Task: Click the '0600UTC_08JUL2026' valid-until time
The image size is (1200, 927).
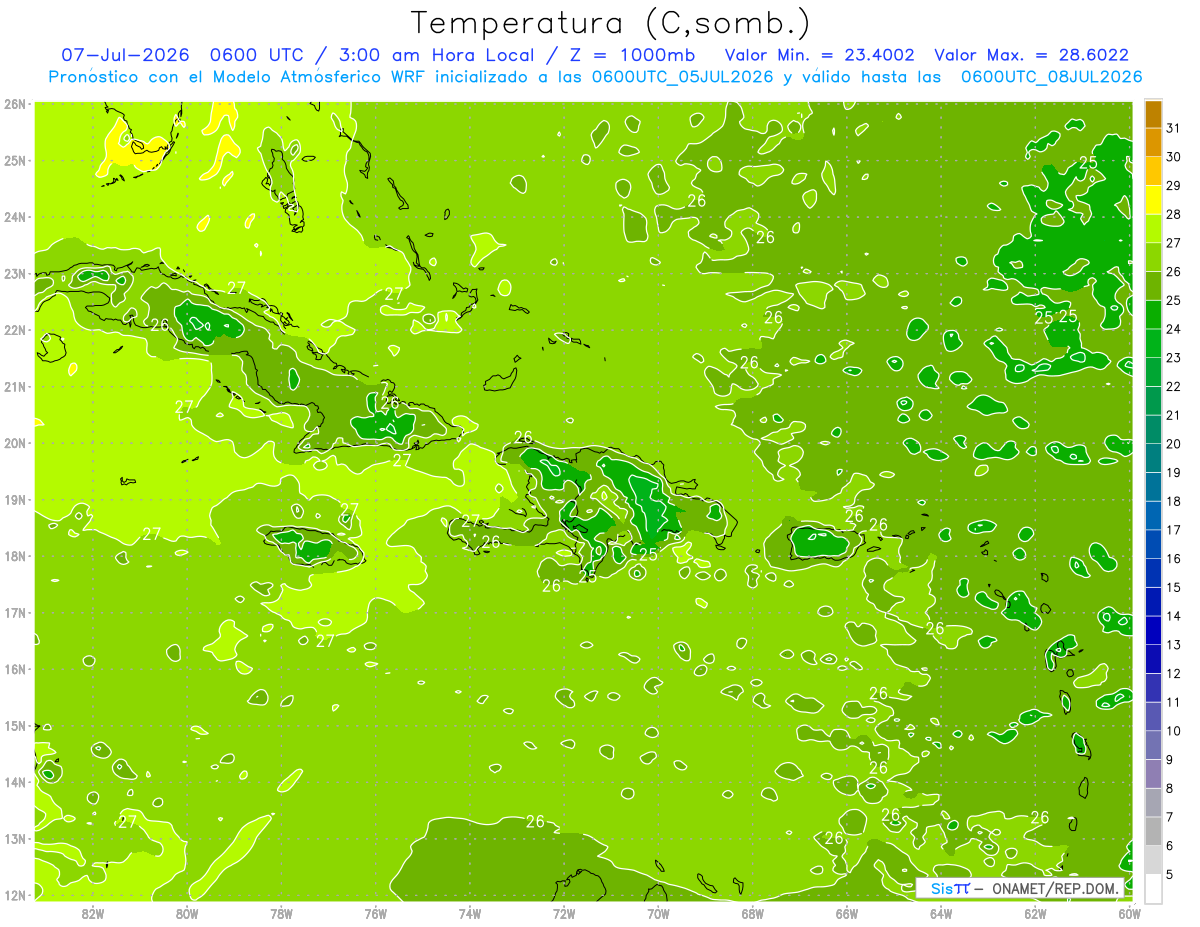Action: [1052, 77]
